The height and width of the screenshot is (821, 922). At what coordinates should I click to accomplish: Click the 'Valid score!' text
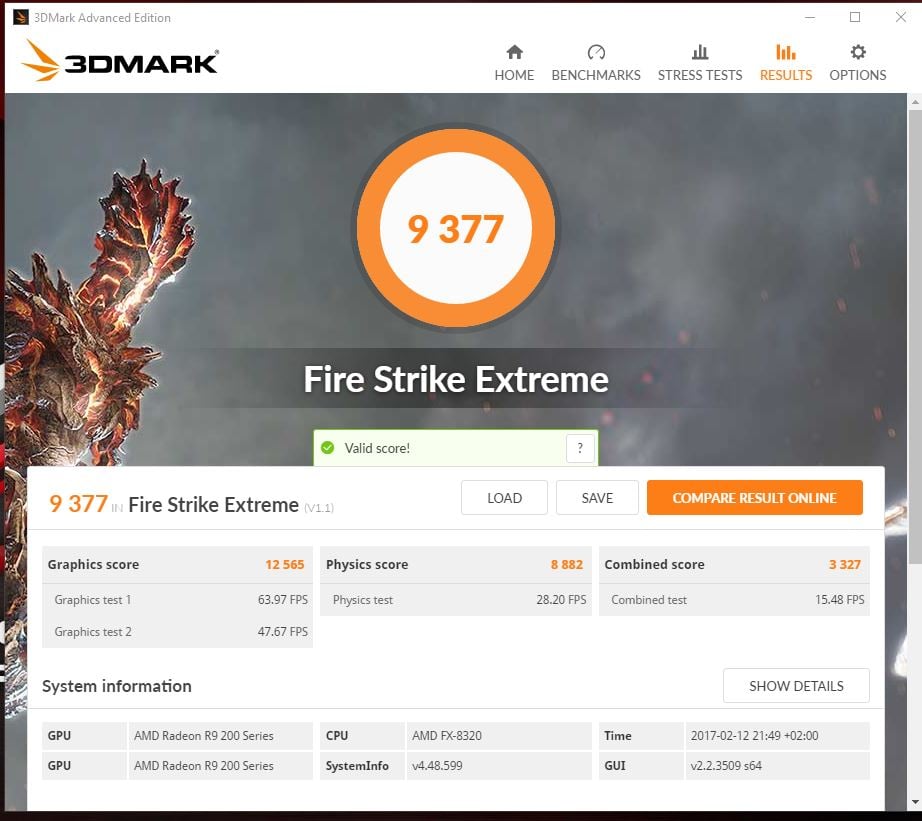(x=377, y=448)
